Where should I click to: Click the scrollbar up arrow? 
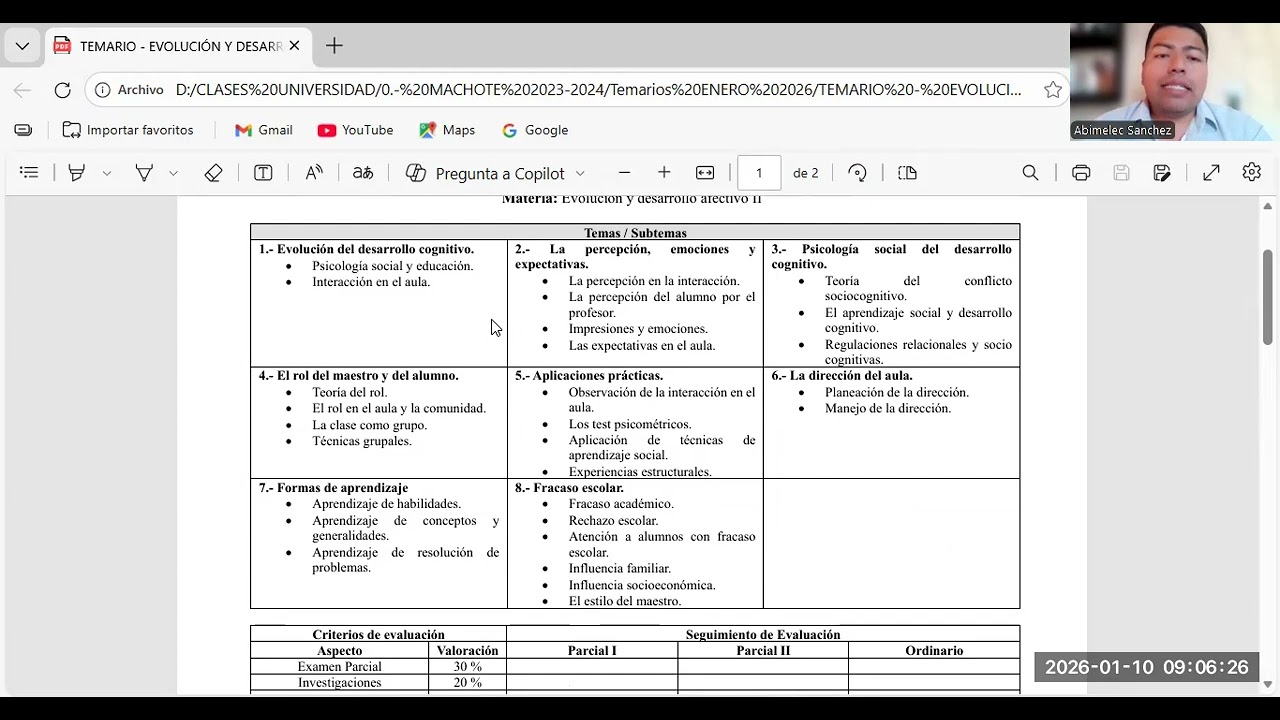[1268, 206]
